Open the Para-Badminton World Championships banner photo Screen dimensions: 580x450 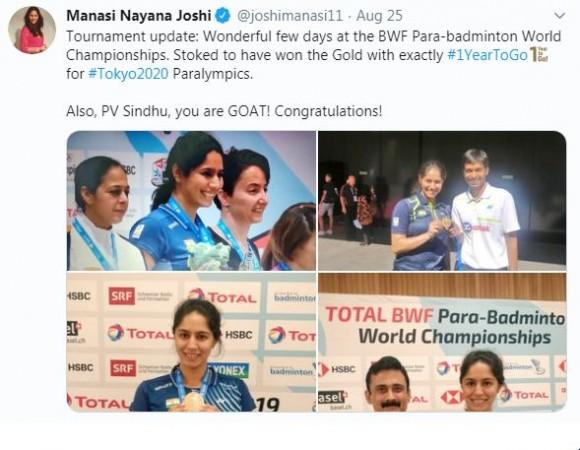tap(442, 342)
